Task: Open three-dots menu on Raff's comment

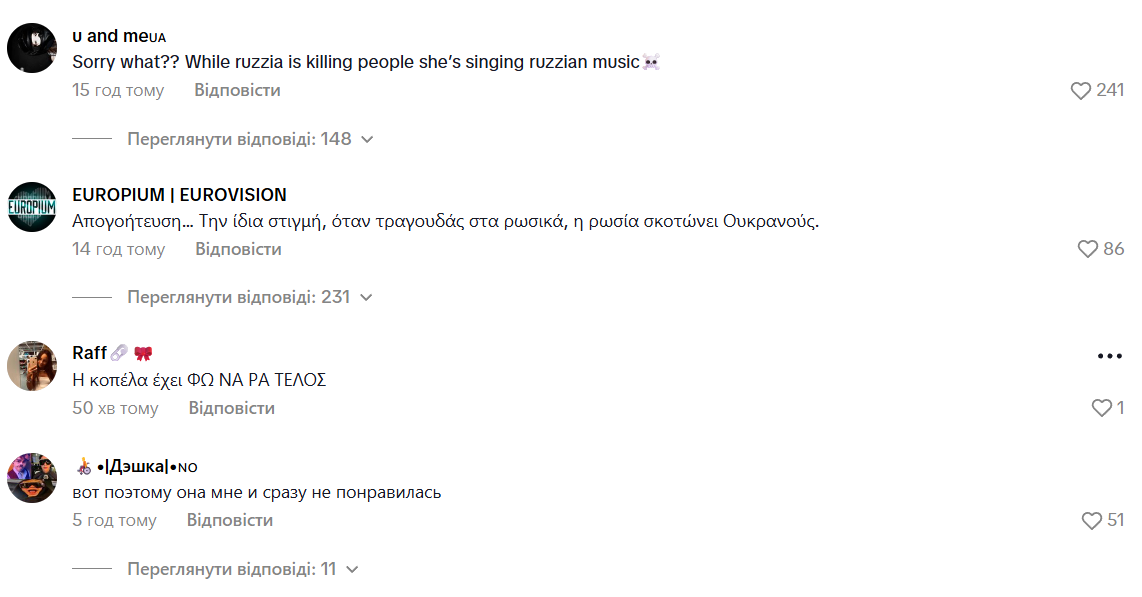Action: tap(1110, 356)
